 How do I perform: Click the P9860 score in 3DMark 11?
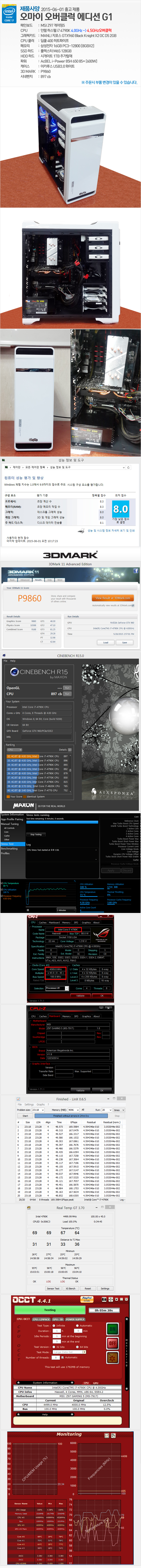(x=29, y=598)
